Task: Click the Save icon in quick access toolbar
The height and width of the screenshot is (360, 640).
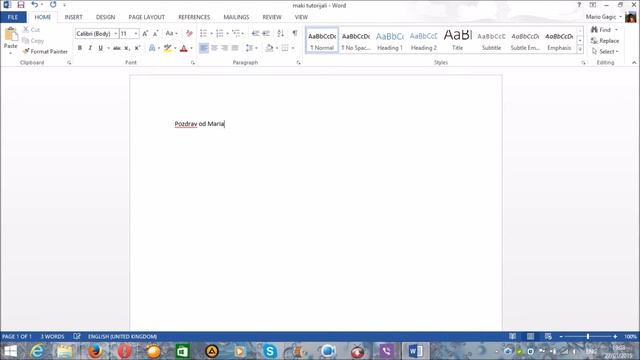Action: [x=21, y=5]
